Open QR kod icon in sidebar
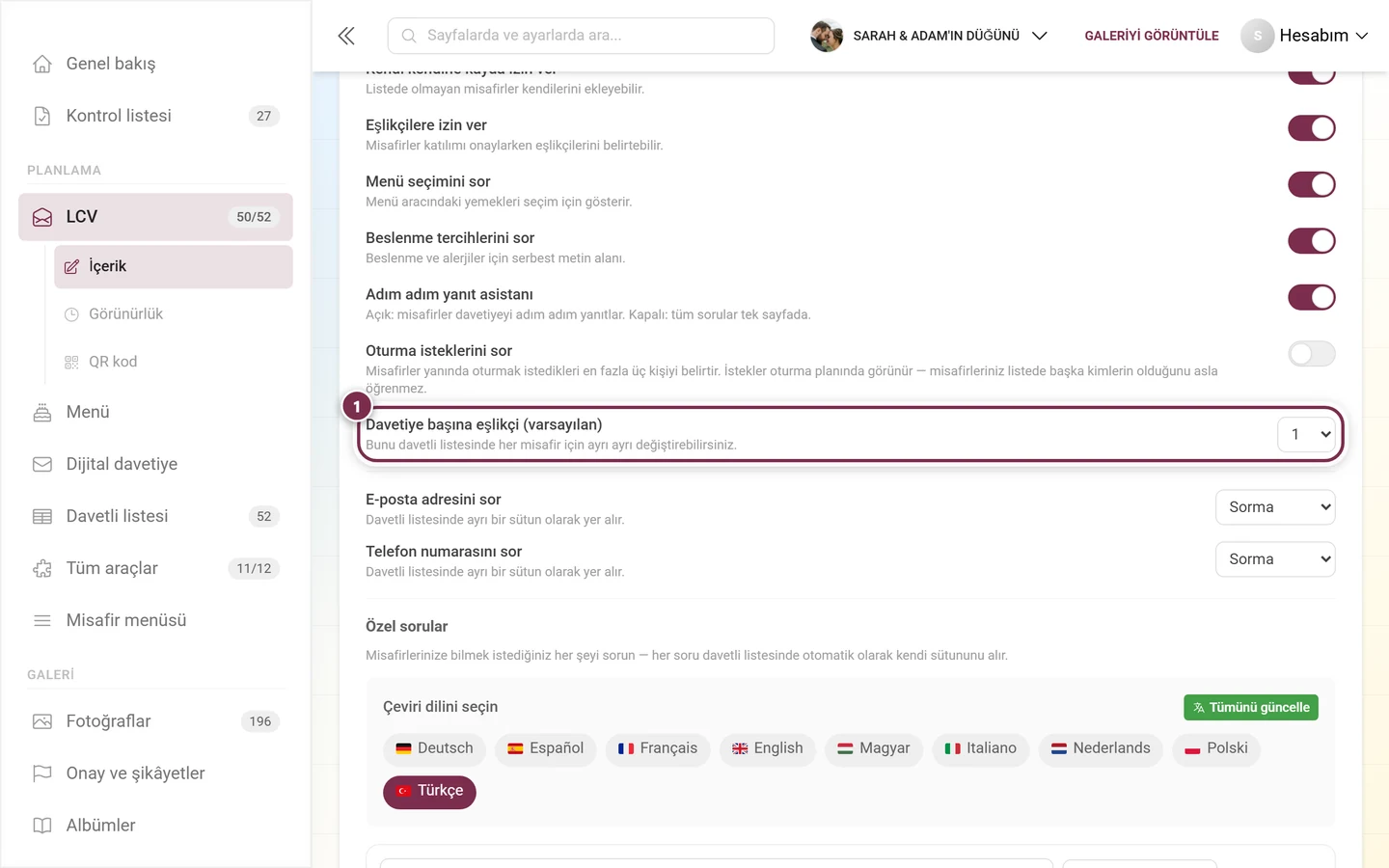1389x868 pixels. (x=71, y=362)
